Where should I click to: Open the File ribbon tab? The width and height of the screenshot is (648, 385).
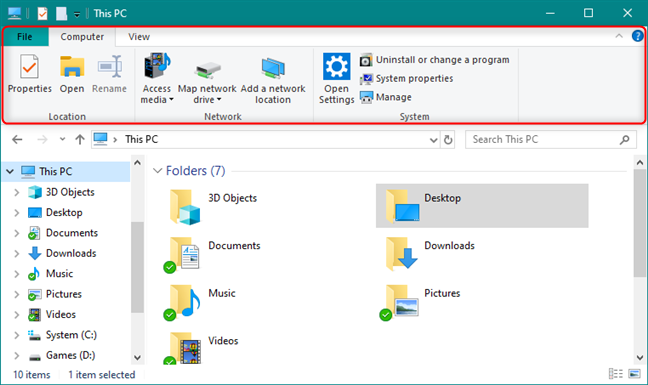pos(25,37)
